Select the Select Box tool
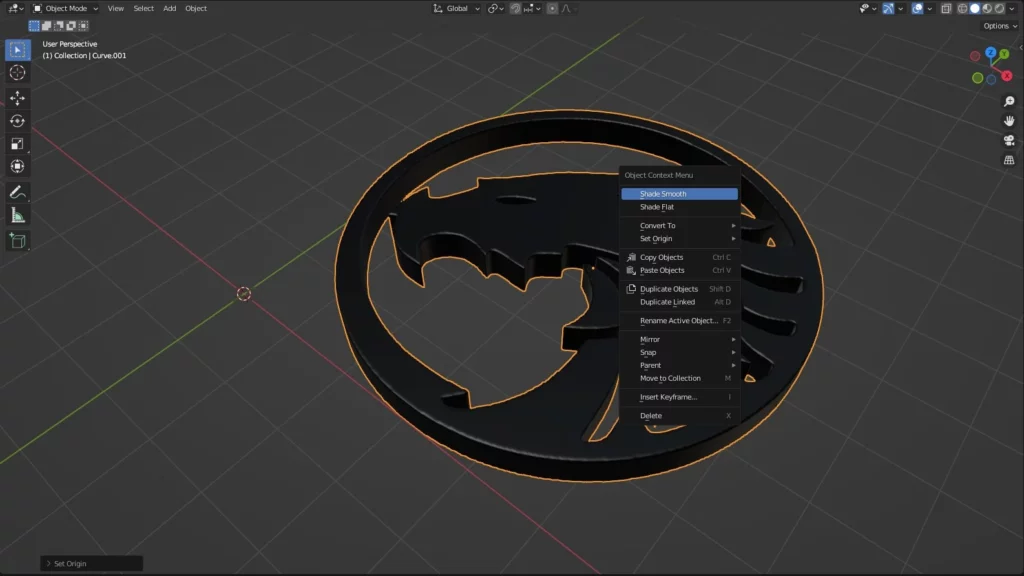Viewport: 1024px width, 576px height. click(18, 50)
